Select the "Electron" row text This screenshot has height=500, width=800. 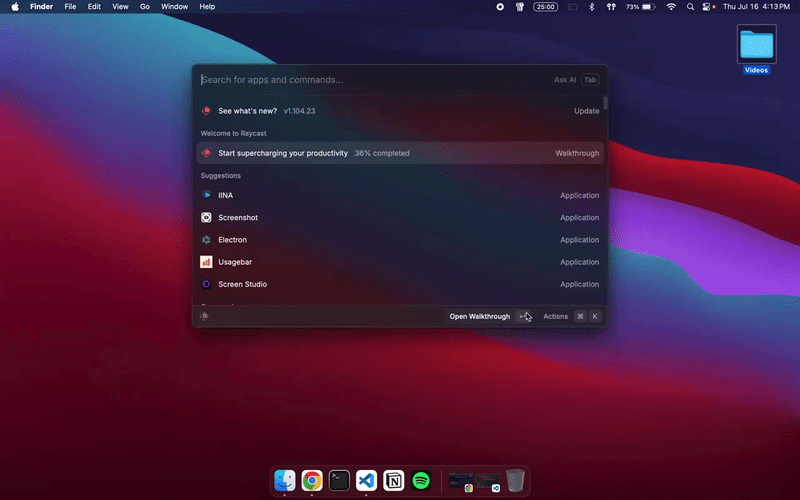[233, 240]
